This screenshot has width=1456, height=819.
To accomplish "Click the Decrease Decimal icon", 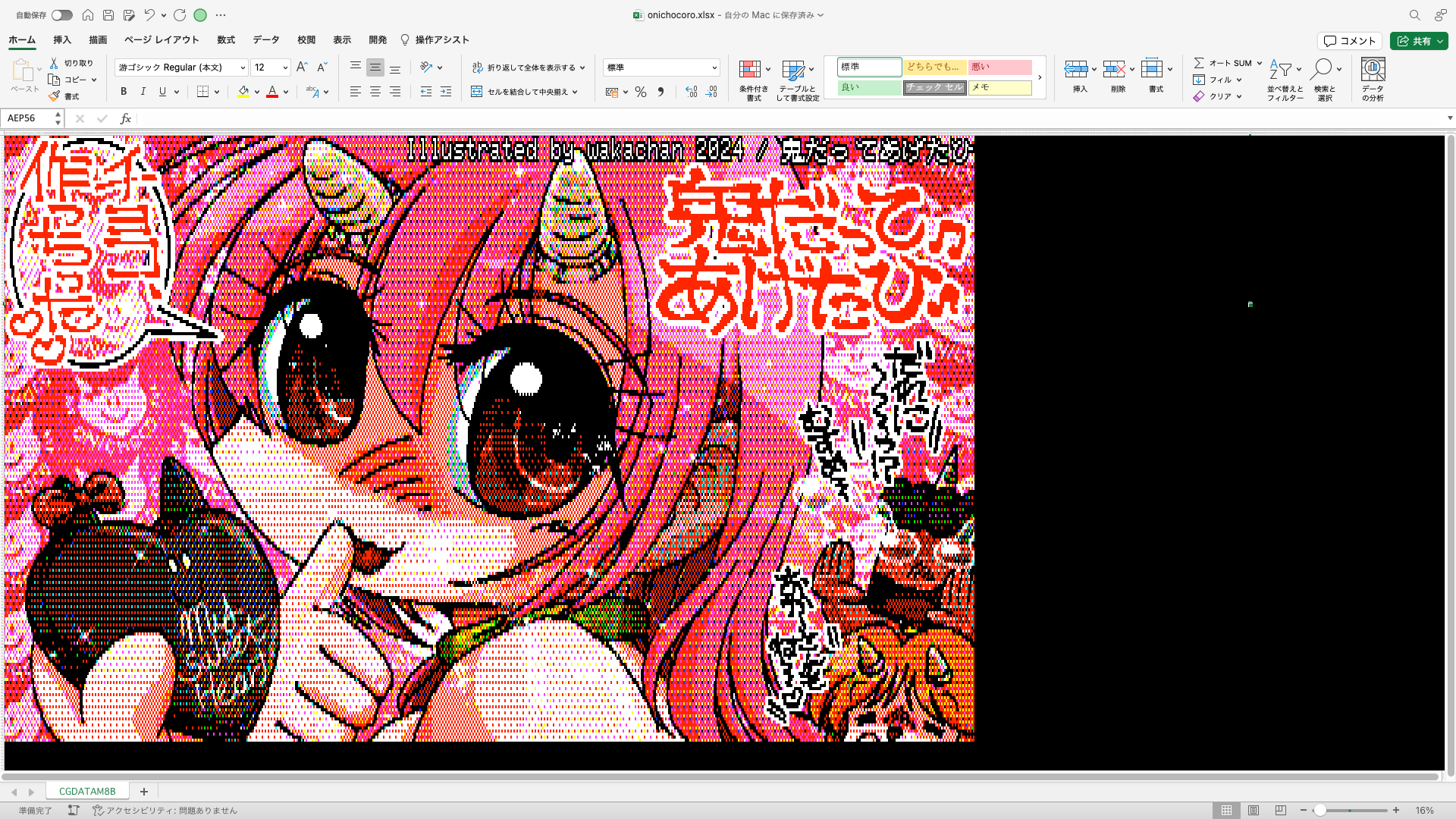I will coord(711,92).
